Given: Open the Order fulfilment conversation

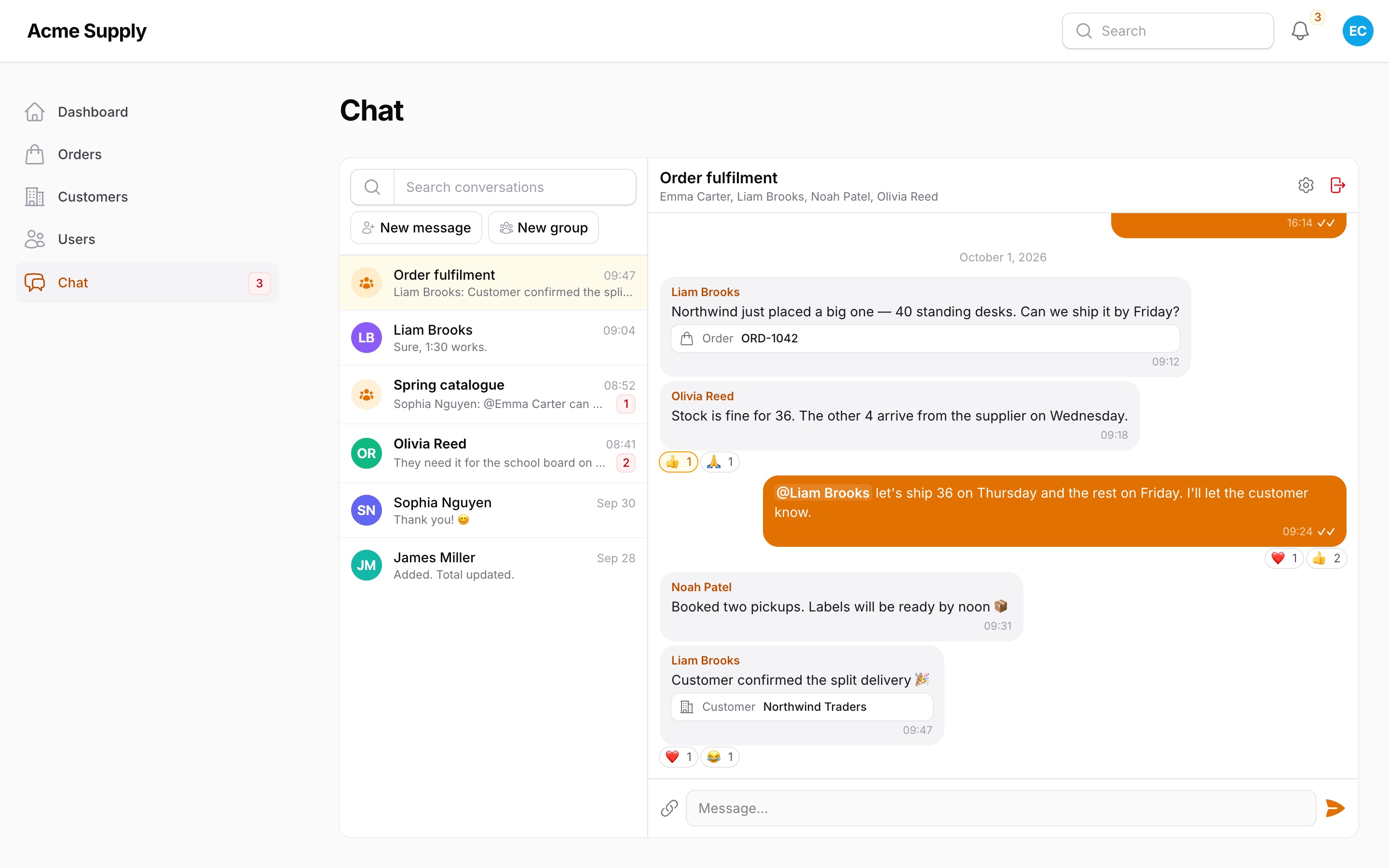Looking at the screenshot, I should [x=493, y=283].
